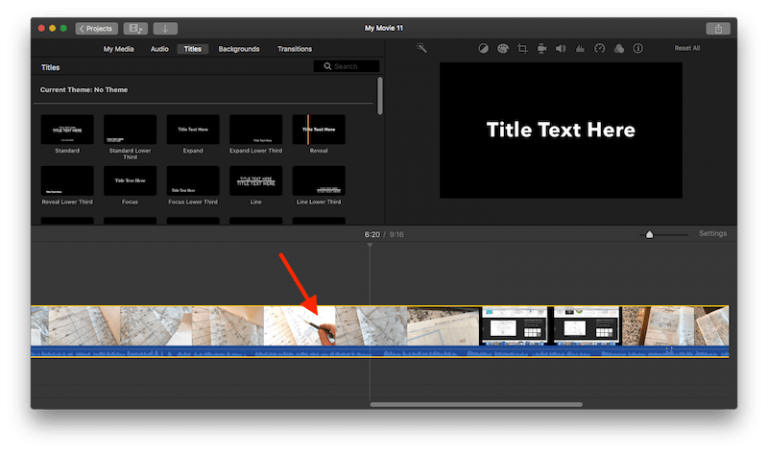Click the titles Search field

(346, 66)
